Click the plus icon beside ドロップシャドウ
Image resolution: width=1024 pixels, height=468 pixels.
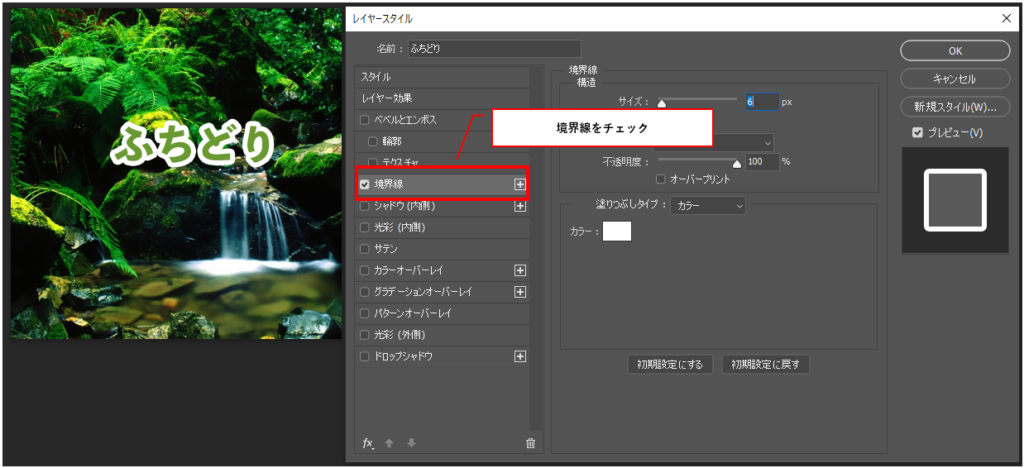(x=519, y=356)
